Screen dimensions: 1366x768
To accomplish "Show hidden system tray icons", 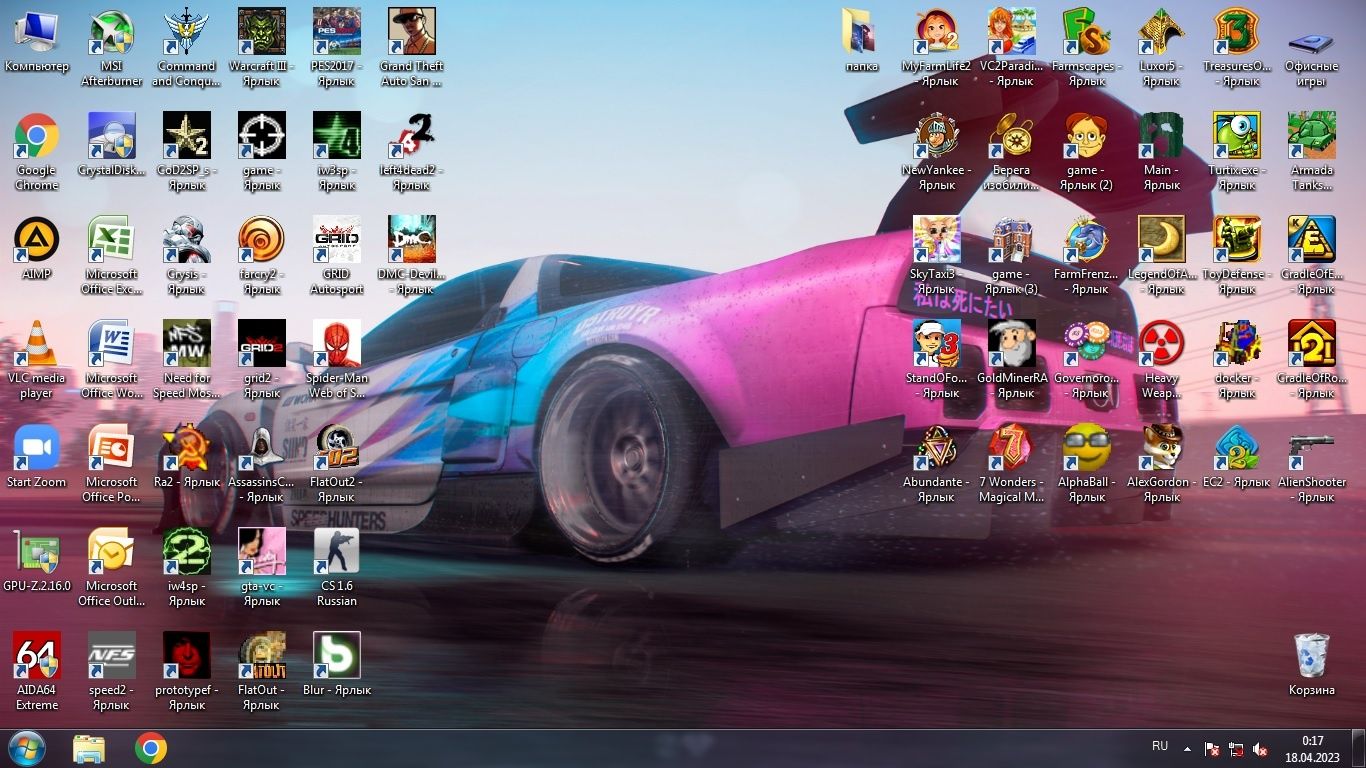I will click(1187, 748).
